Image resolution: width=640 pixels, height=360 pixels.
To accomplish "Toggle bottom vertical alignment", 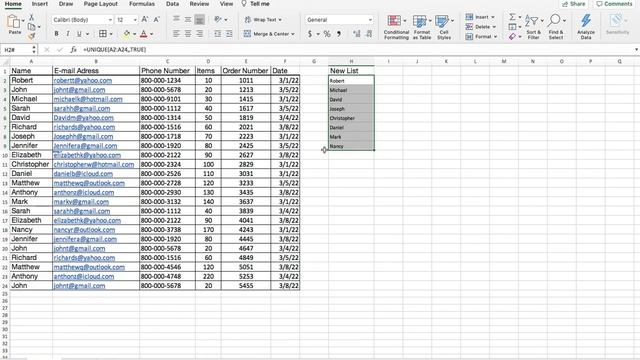I will 199,19.
